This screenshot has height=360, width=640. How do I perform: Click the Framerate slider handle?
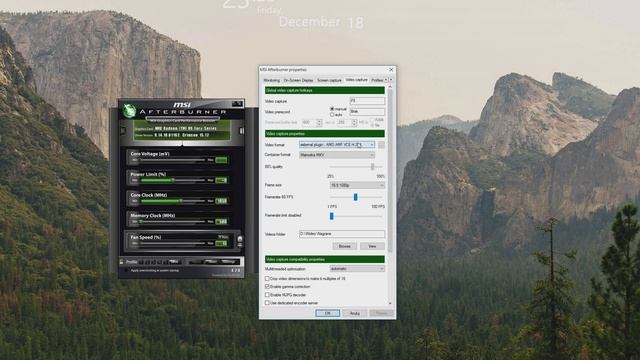(x=356, y=197)
